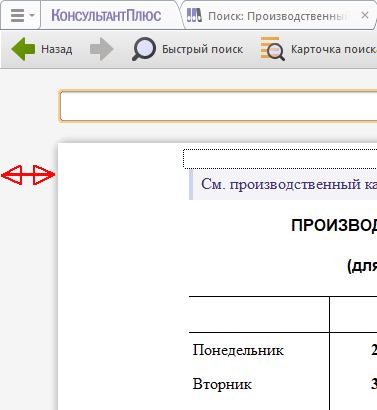
Task: Click the bookshelf icon on search tab
Action: 194,15
